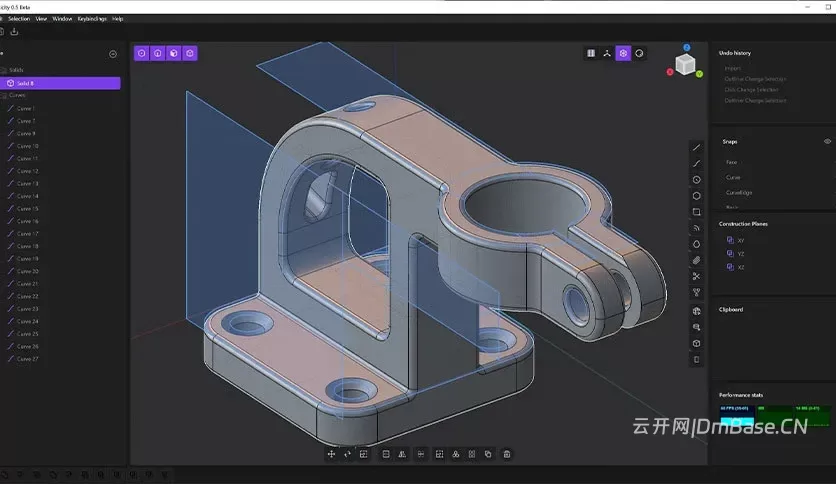The height and width of the screenshot is (484, 836).
Task: Toggle the Face snap option
Action: [731, 162]
